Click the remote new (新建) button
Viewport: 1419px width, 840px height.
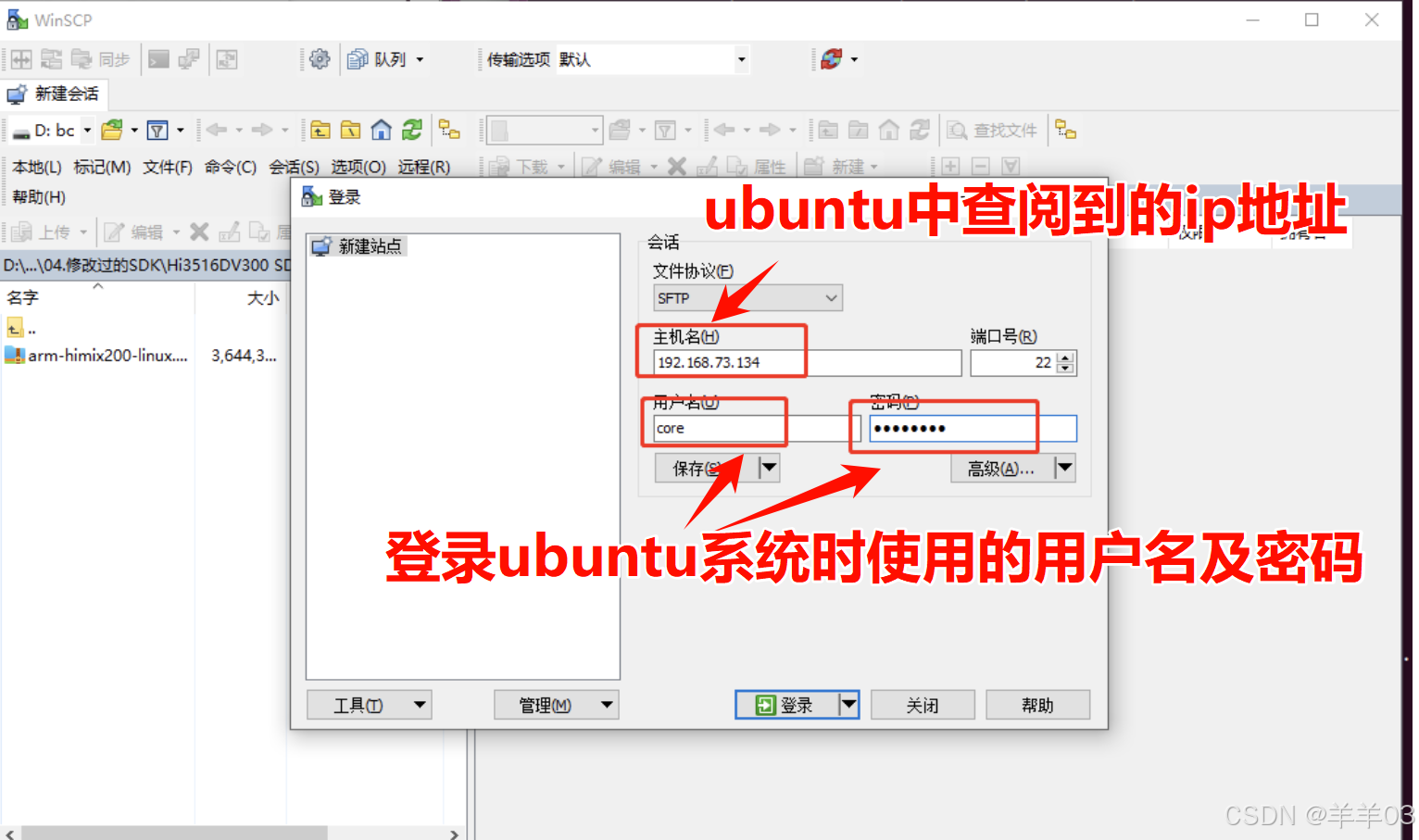[835, 167]
